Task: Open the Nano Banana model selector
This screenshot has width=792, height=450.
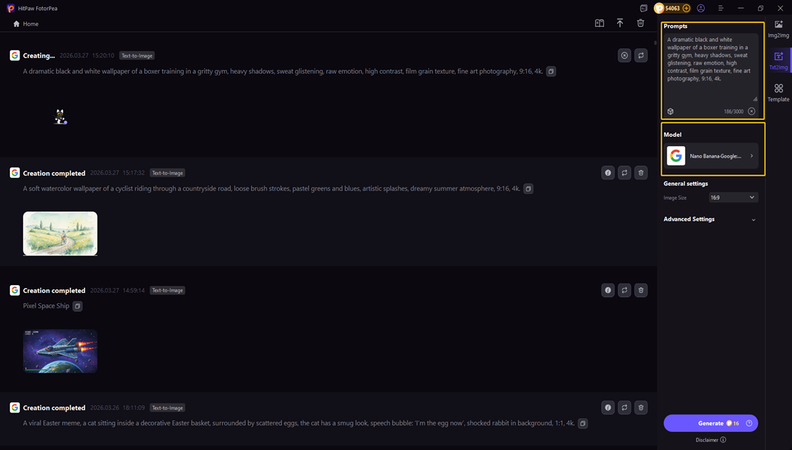Action: click(x=711, y=156)
